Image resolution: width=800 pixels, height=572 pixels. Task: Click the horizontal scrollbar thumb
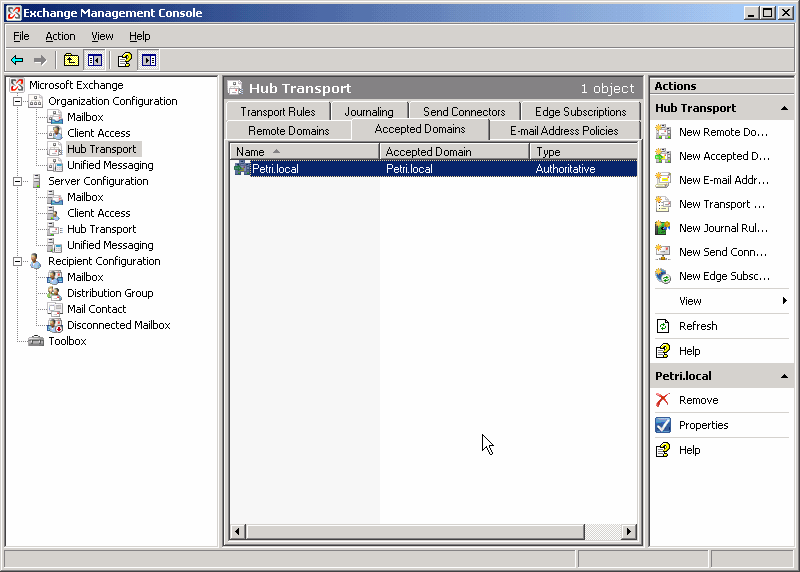[415, 532]
